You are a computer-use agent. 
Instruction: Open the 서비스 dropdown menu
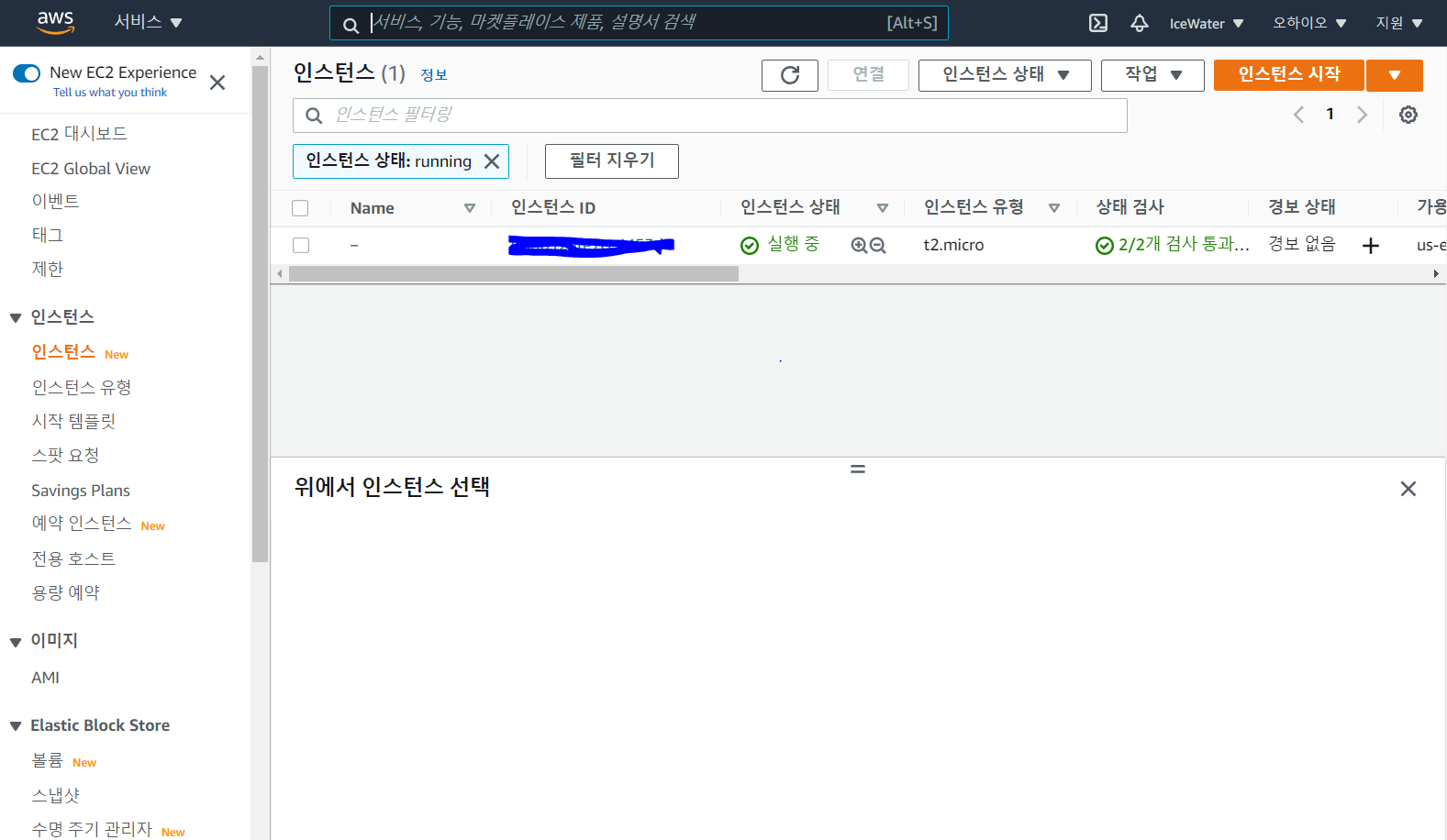(148, 22)
